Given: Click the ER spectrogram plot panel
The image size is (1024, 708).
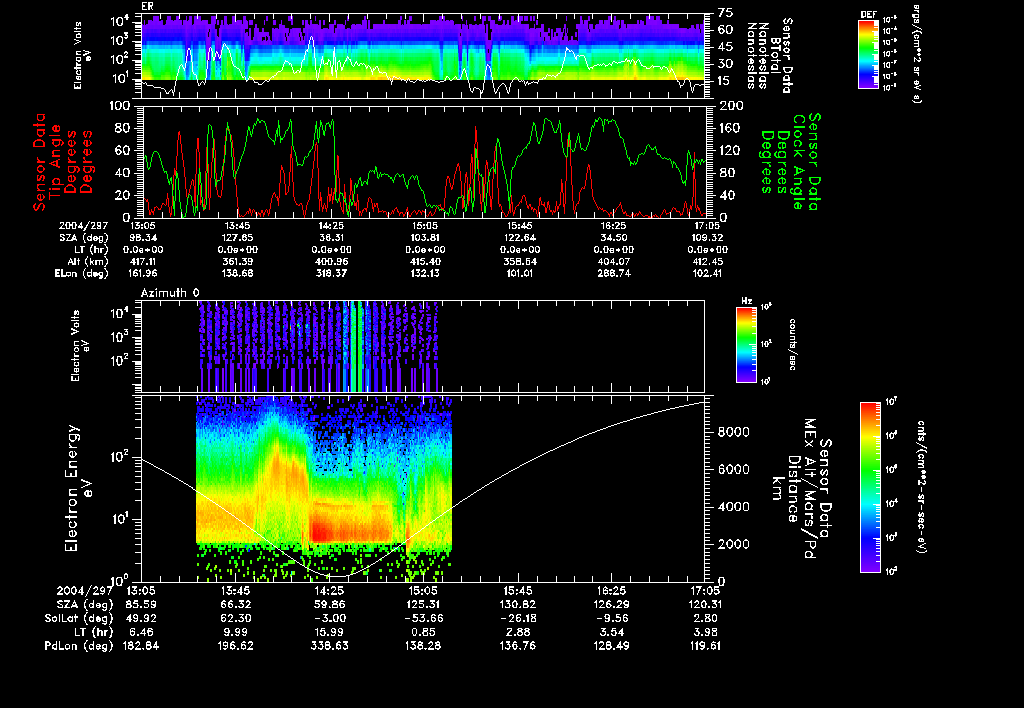Looking at the screenshot, I should pos(423,56).
